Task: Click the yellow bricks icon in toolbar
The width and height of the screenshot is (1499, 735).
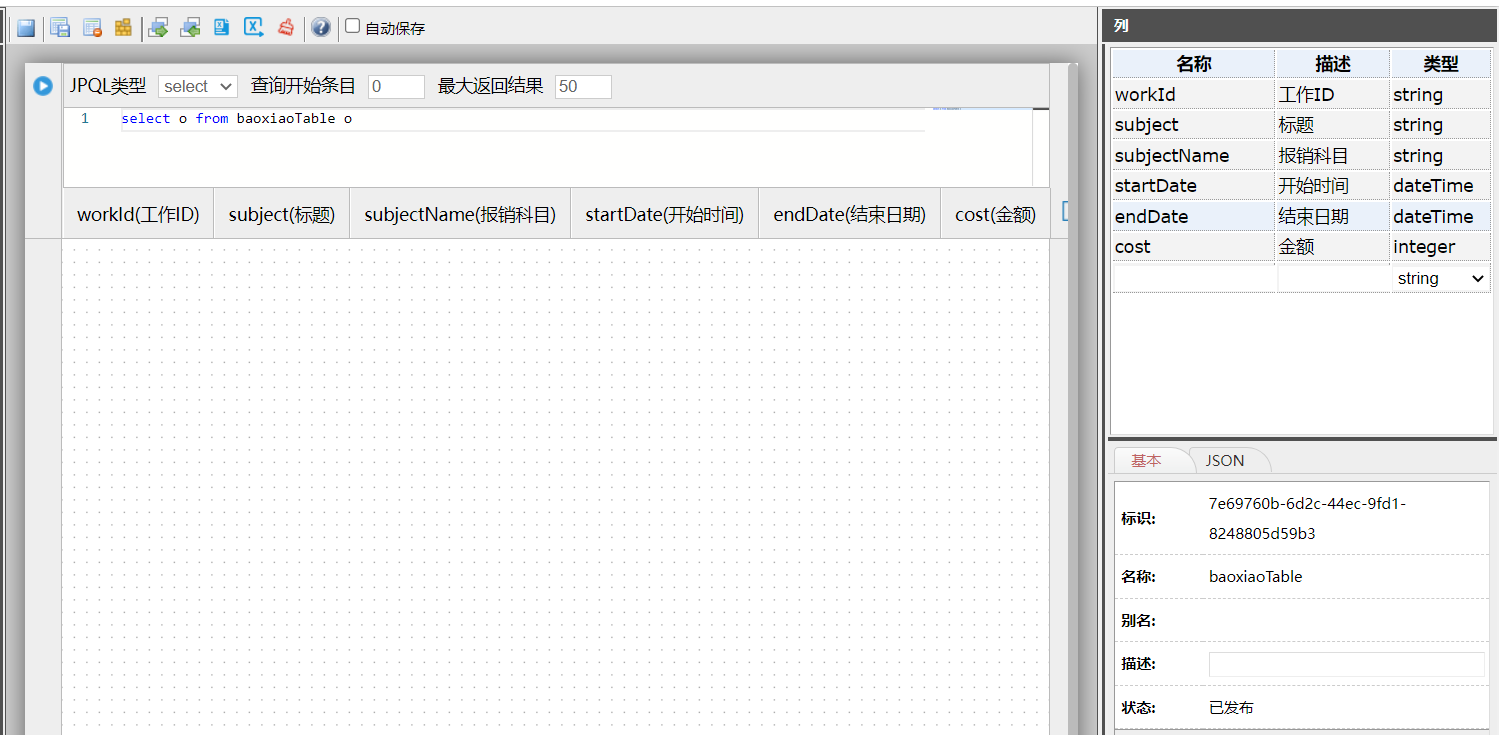Action: click(123, 28)
